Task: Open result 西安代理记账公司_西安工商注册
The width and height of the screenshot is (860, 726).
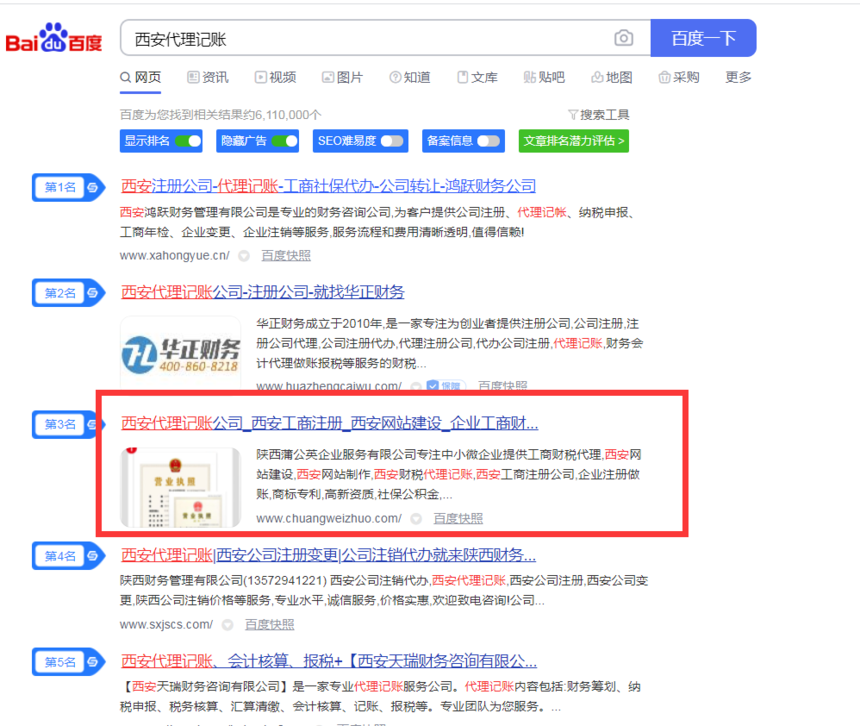Action: tap(329, 423)
